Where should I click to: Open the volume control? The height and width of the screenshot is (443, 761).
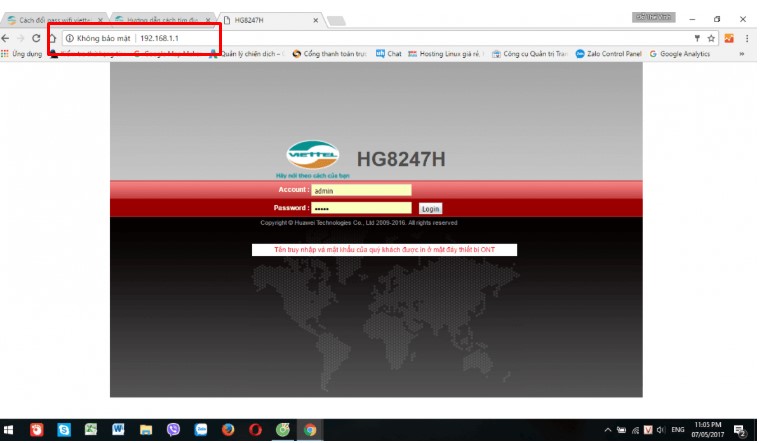(661, 430)
